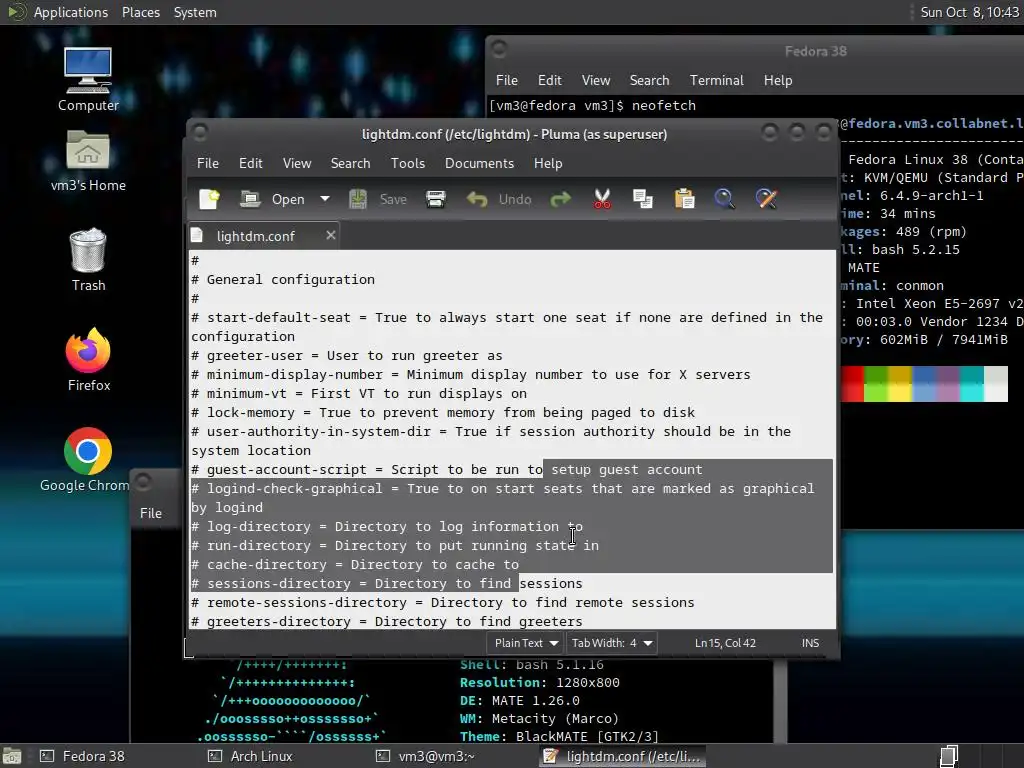Image resolution: width=1024 pixels, height=768 pixels.
Task: Click the 'greeters-directory' line
Action: (x=387, y=621)
